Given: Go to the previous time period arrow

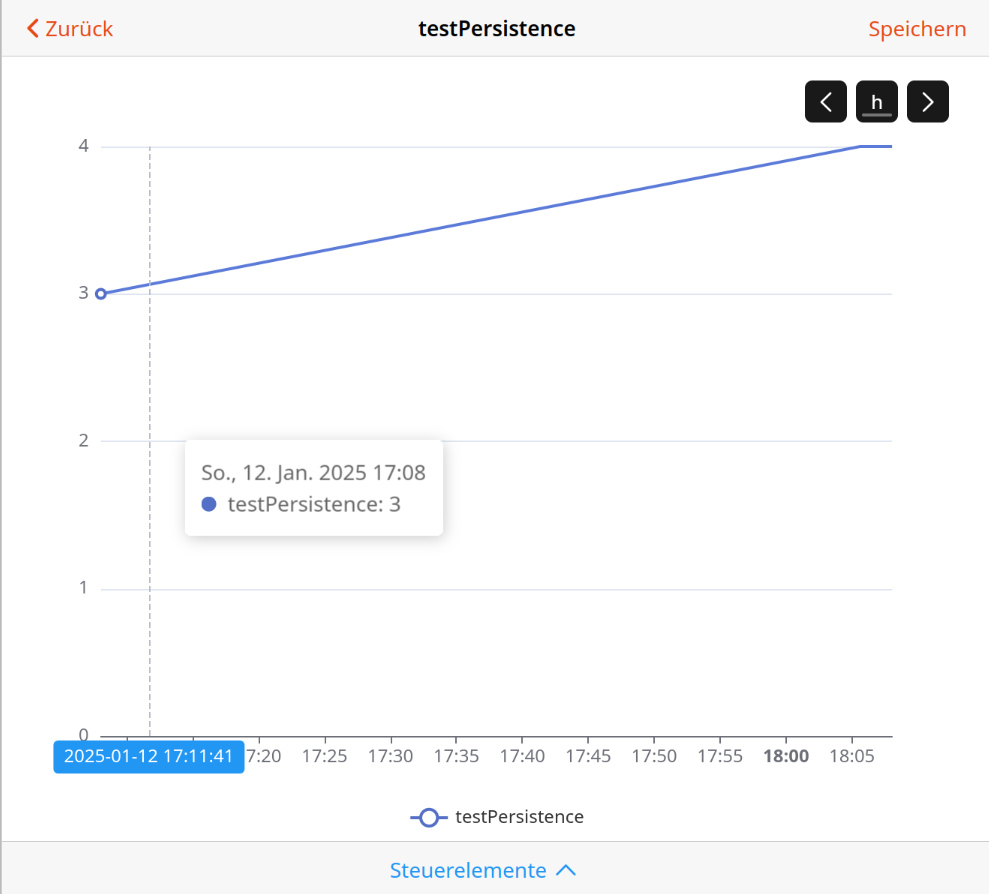Looking at the screenshot, I should (x=826, y=102).
